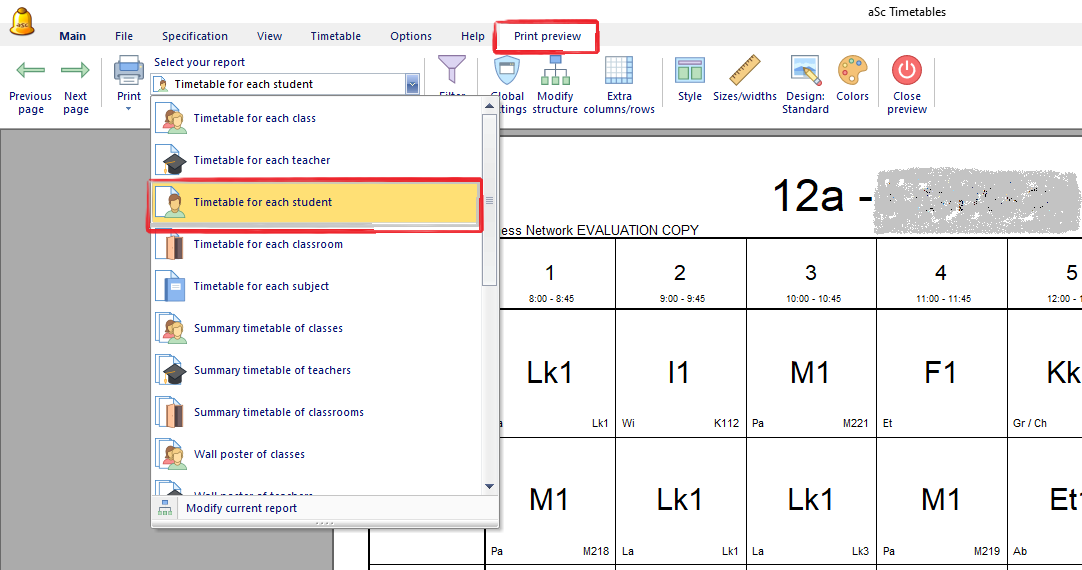This screenshot has height=570, width=1082.
Task: Add Extra columns/rows
Action: tap(619, 84)
